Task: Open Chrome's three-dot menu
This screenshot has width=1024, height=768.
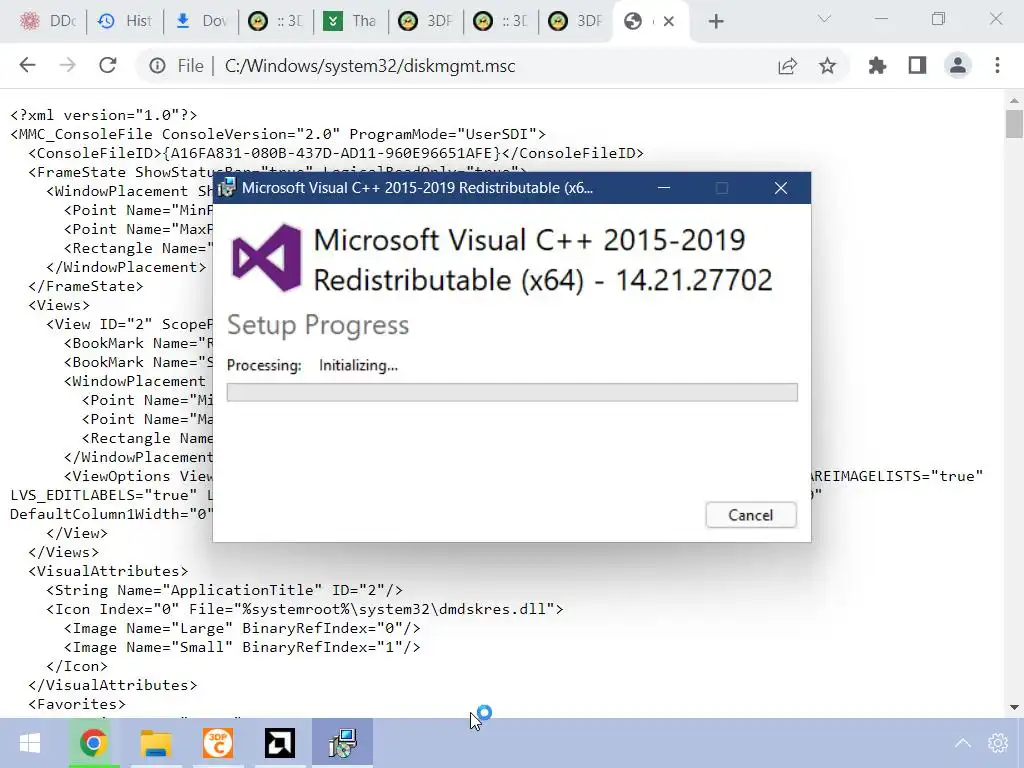Action: pos(997,65)
